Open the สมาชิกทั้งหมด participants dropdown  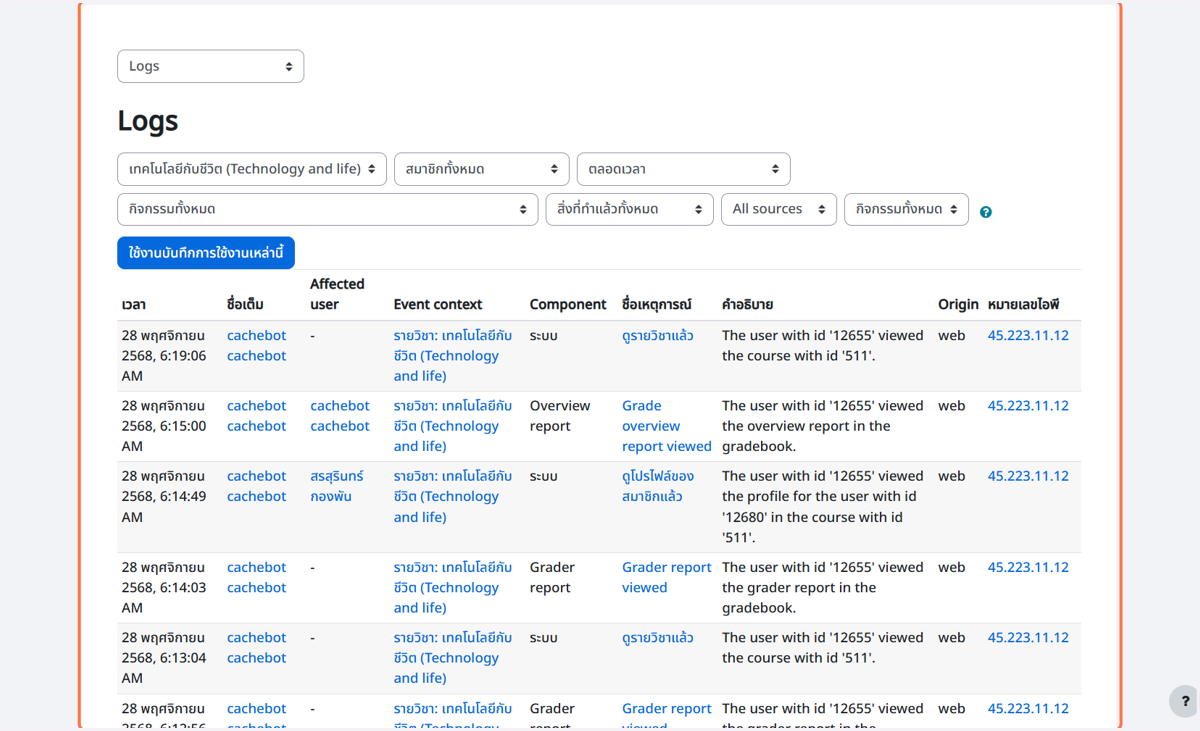coord(482,169)
